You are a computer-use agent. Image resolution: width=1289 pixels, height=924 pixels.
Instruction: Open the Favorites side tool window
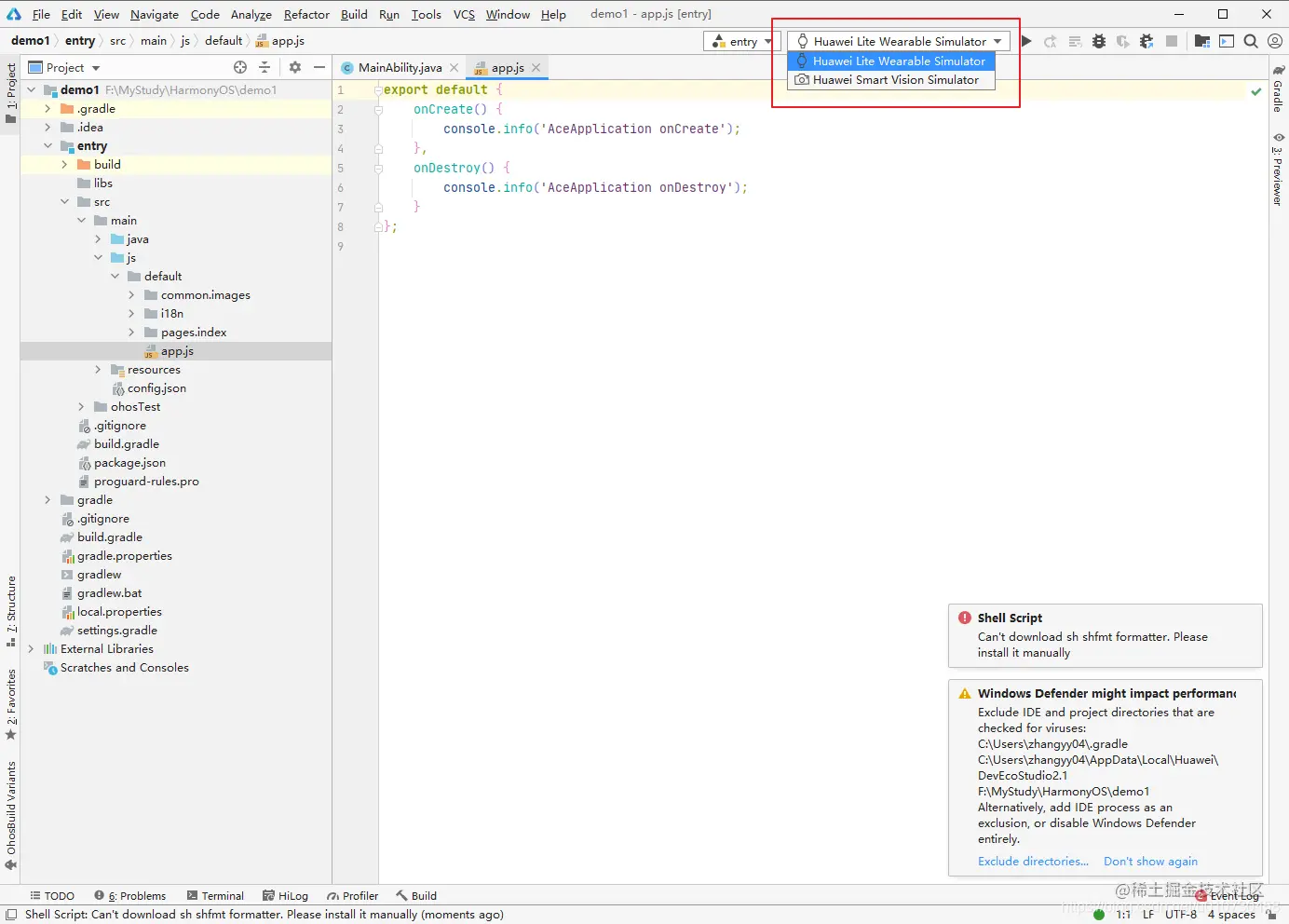coord(11,704)
